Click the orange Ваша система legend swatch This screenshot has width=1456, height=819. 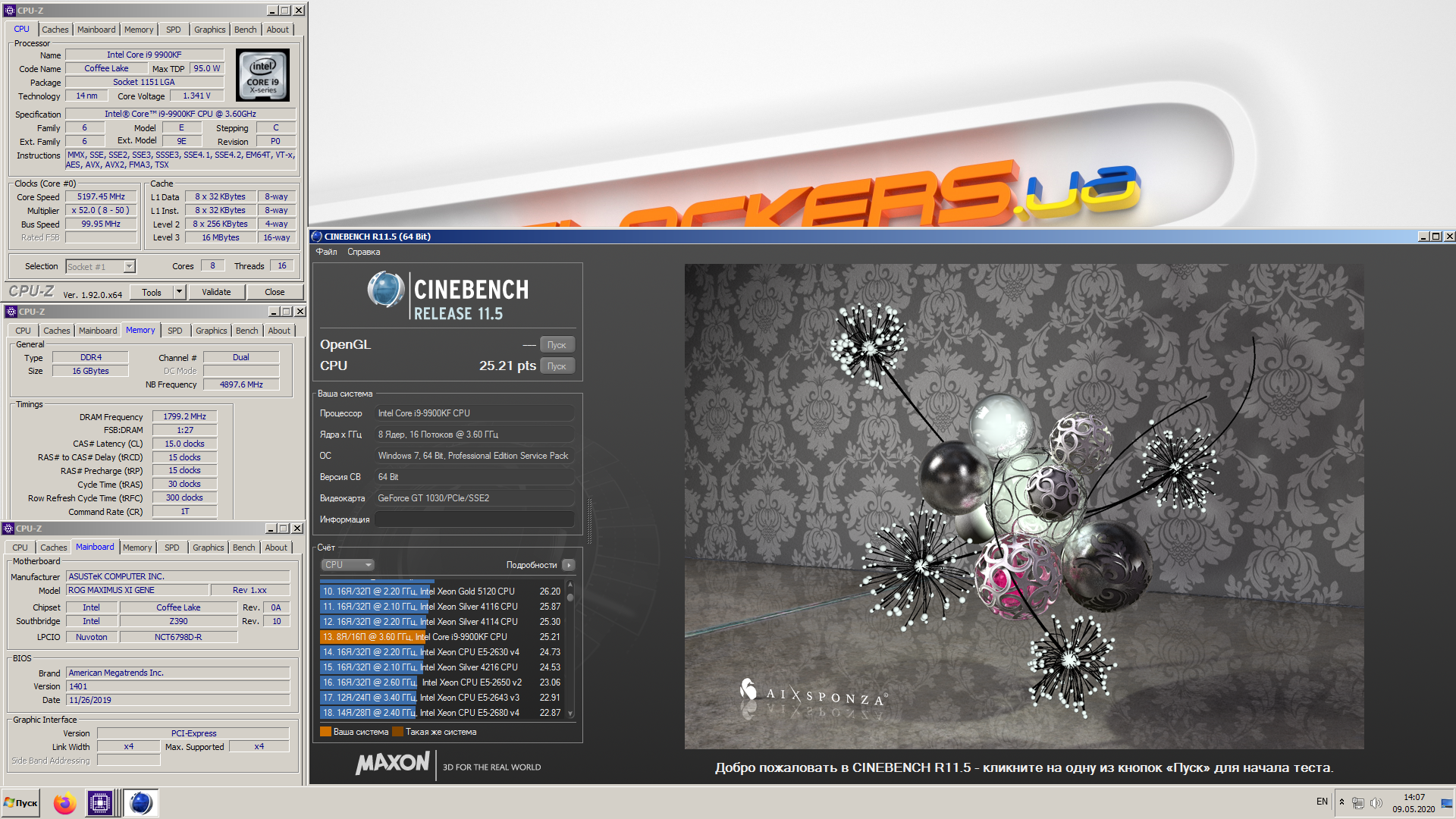click(x=325, y=732)
